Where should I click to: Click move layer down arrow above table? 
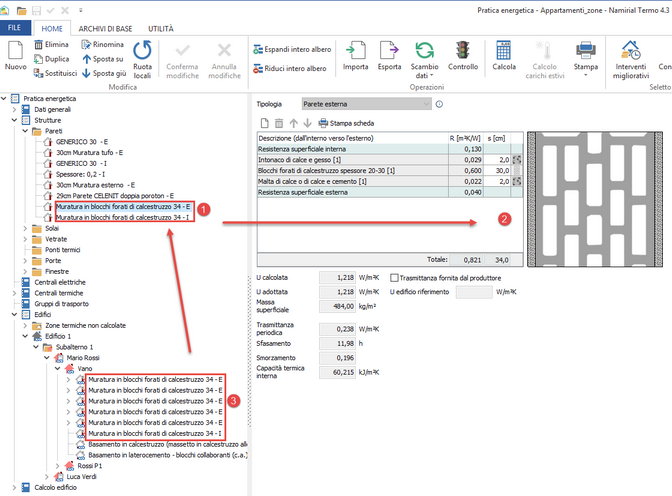coord(307,123)
